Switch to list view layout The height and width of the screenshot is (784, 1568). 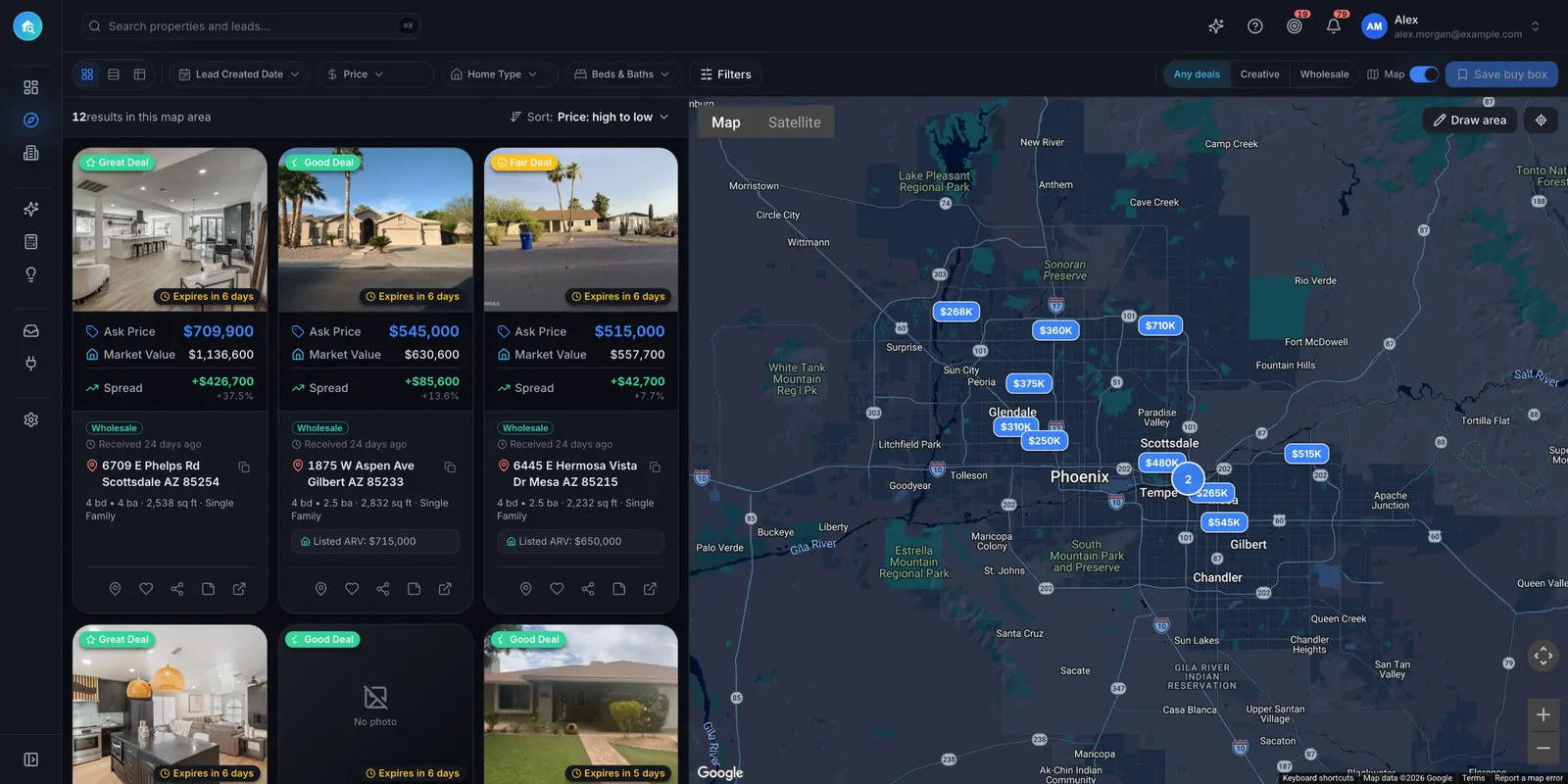click(114, 74)
